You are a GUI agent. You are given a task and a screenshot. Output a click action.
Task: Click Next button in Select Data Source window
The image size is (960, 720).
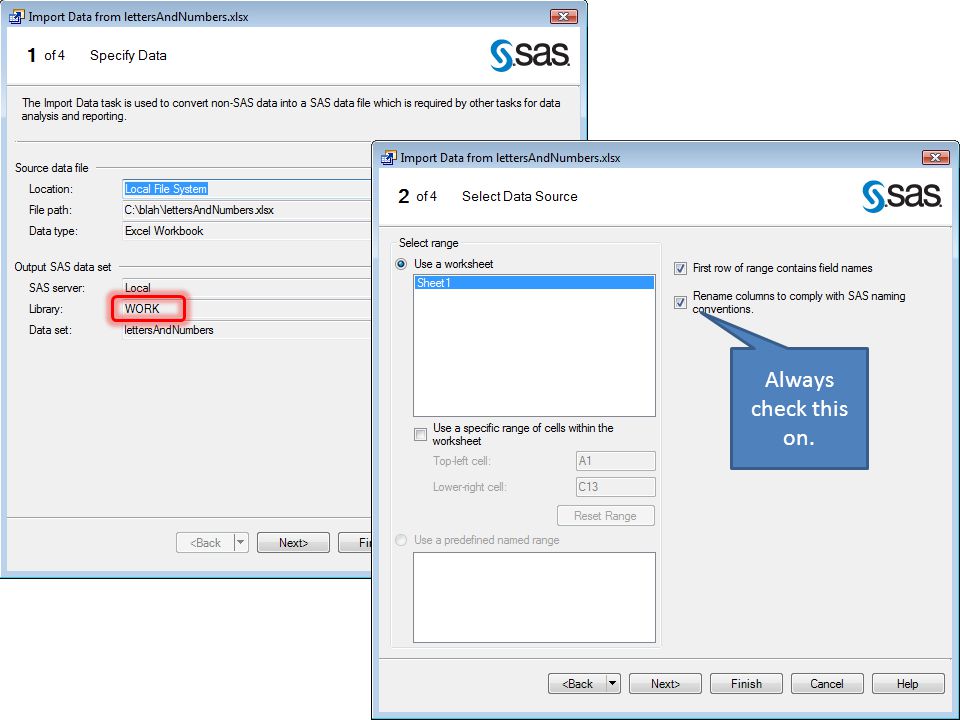tap(665, 683)
